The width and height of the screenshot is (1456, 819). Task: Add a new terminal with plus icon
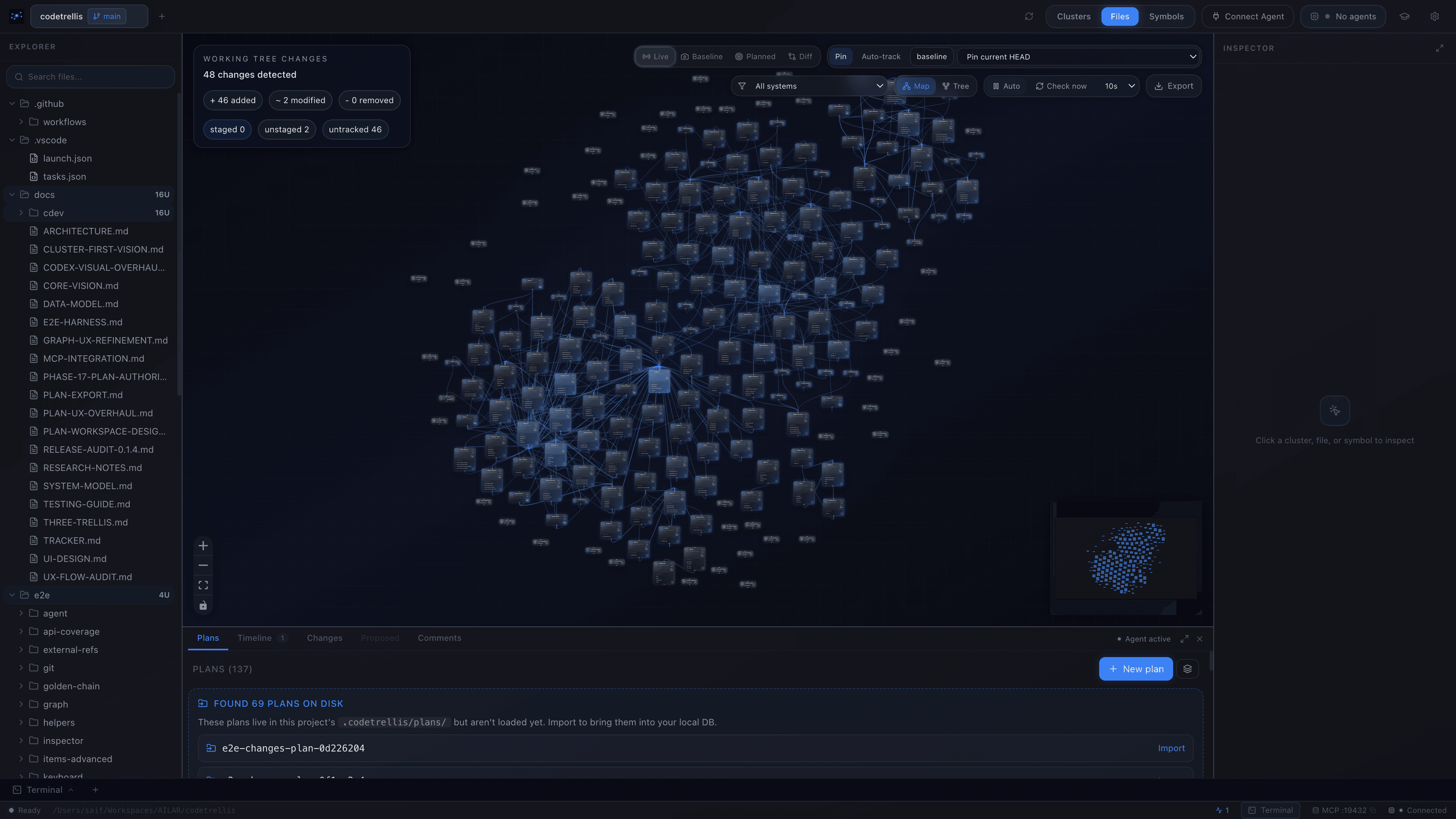[x=96, y=789]
